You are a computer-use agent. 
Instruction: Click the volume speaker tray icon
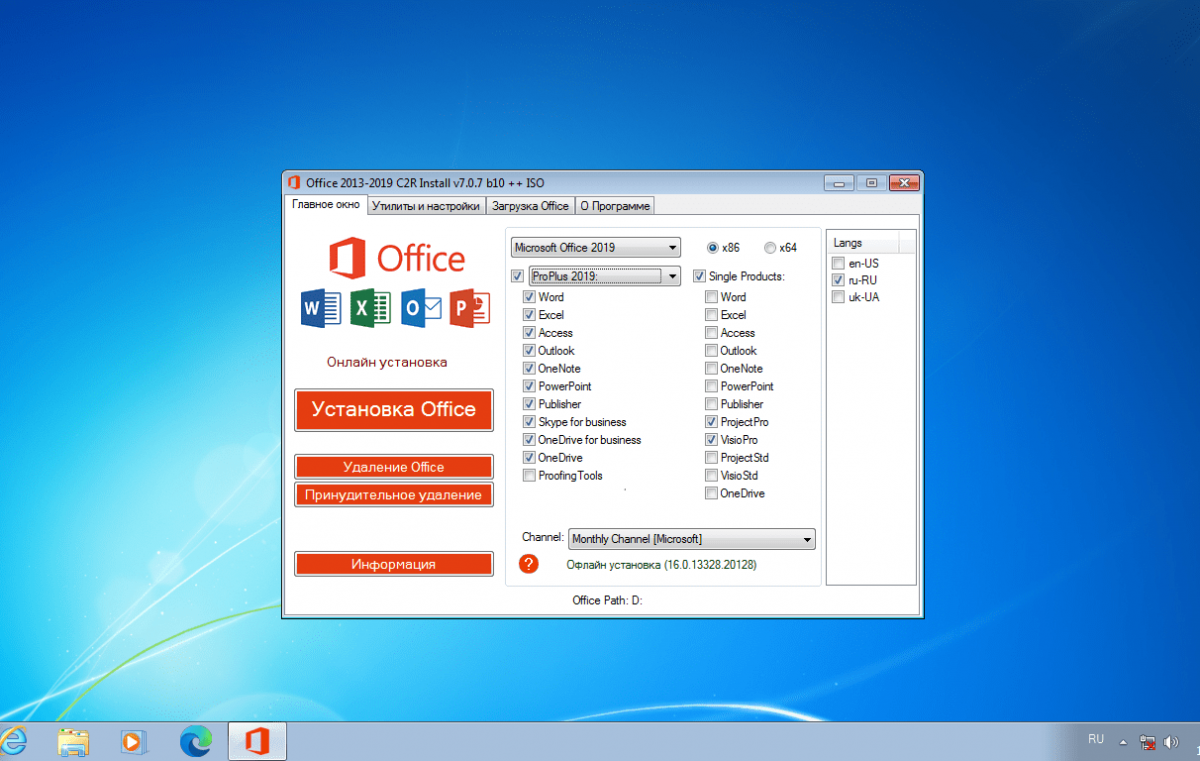pyautogui.click(x=1171, y=741)
